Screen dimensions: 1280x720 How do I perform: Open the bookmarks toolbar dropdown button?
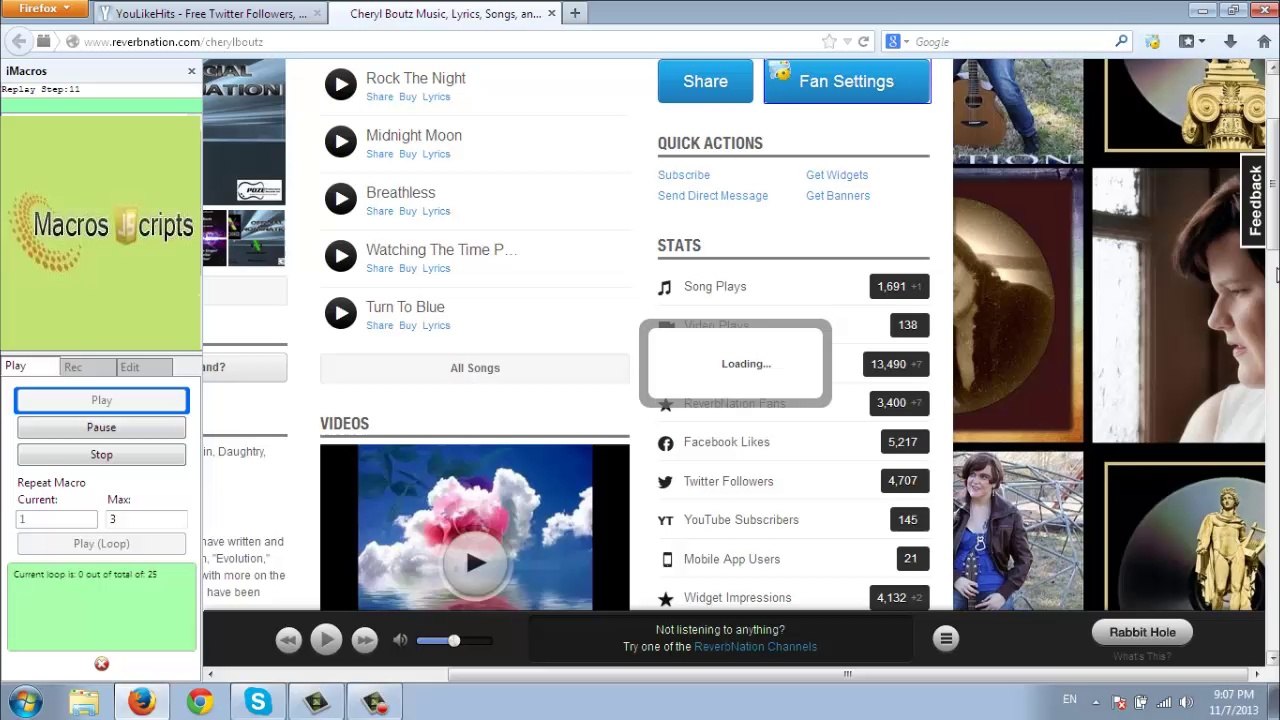point(1191,42)
